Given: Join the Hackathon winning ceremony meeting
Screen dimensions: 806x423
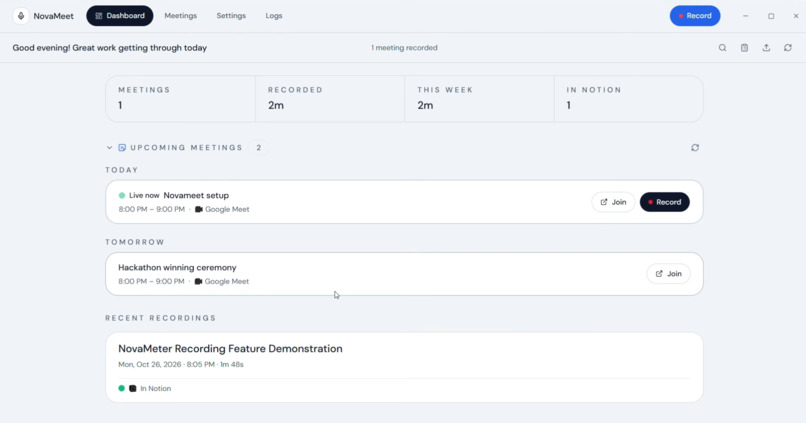Looking at the screenshot, I should tap(668, 274).
